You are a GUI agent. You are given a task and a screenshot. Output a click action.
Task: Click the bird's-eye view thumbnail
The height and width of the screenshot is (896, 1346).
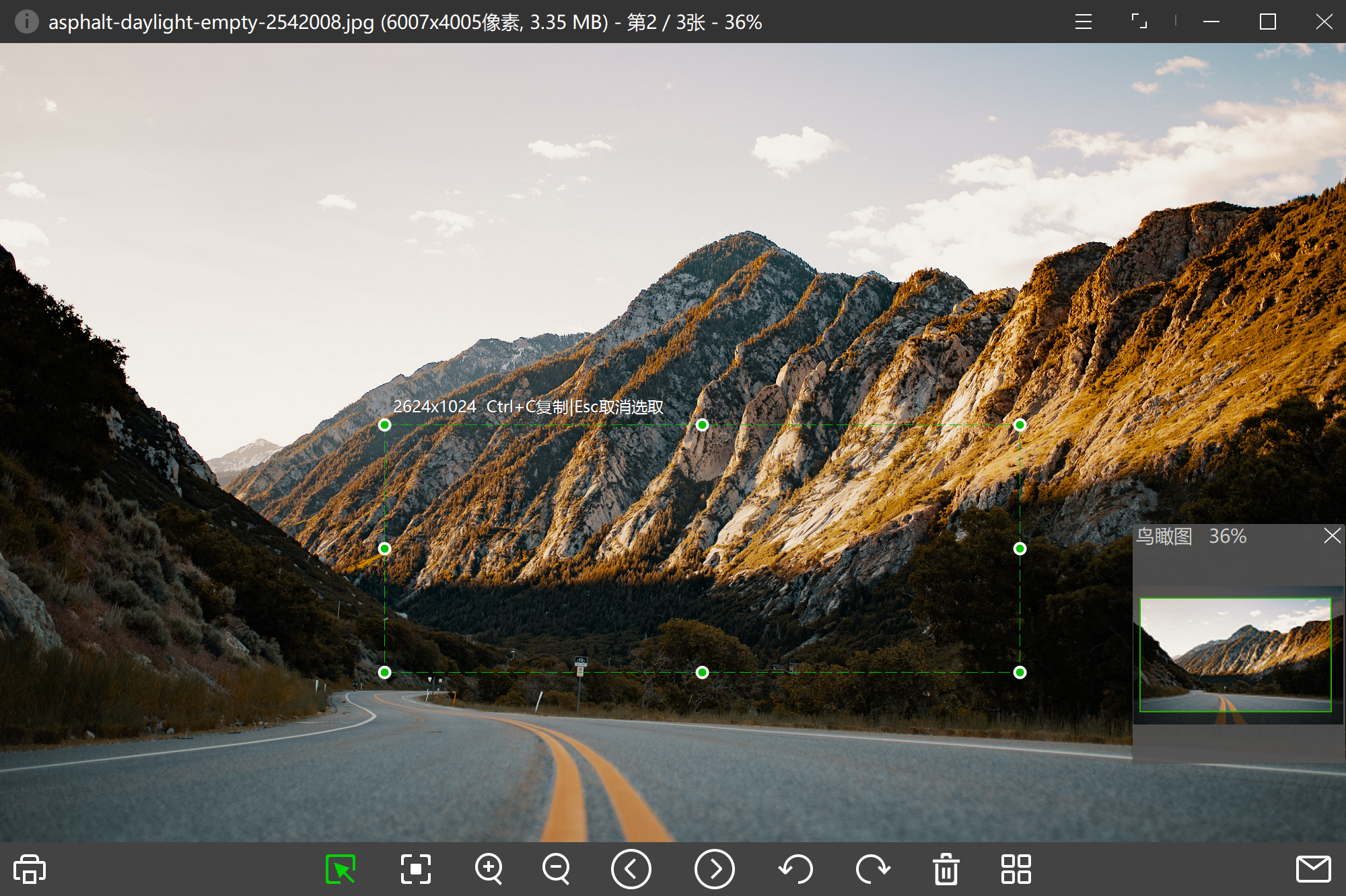coord(1235,655)
